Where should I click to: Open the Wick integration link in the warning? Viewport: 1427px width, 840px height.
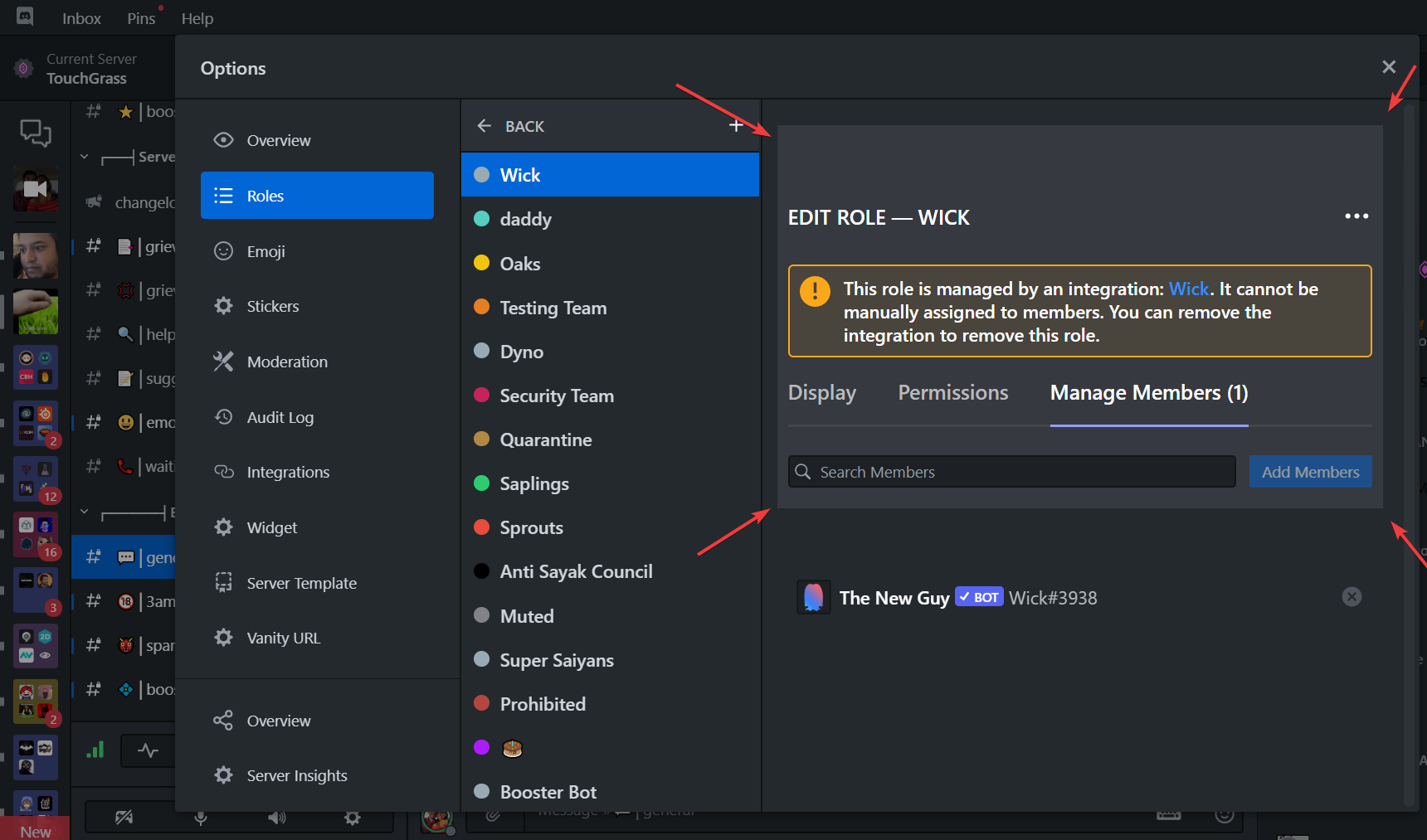coord(1188,289)
